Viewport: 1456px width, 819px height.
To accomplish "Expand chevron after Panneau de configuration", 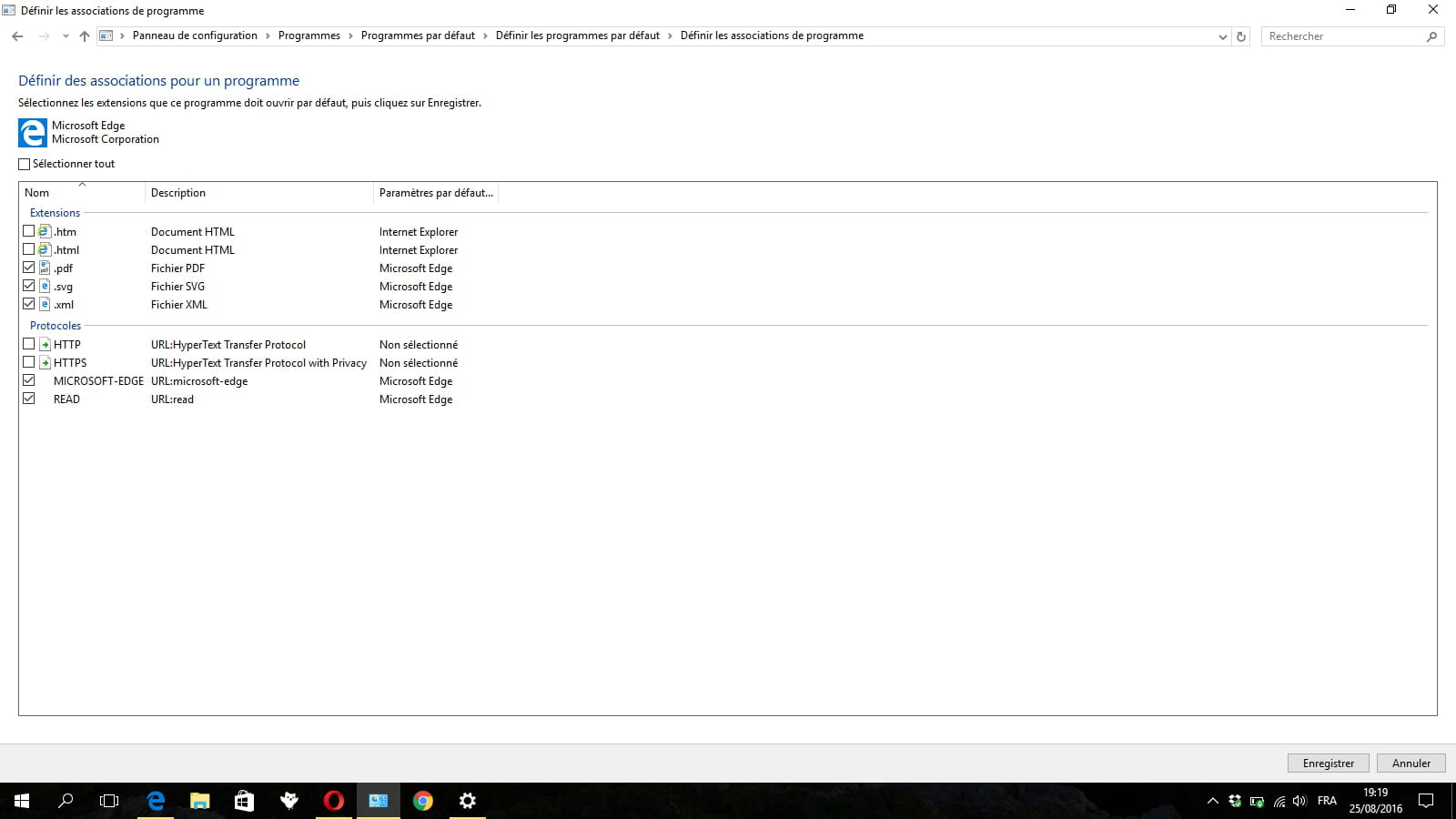I will point(268,36).
